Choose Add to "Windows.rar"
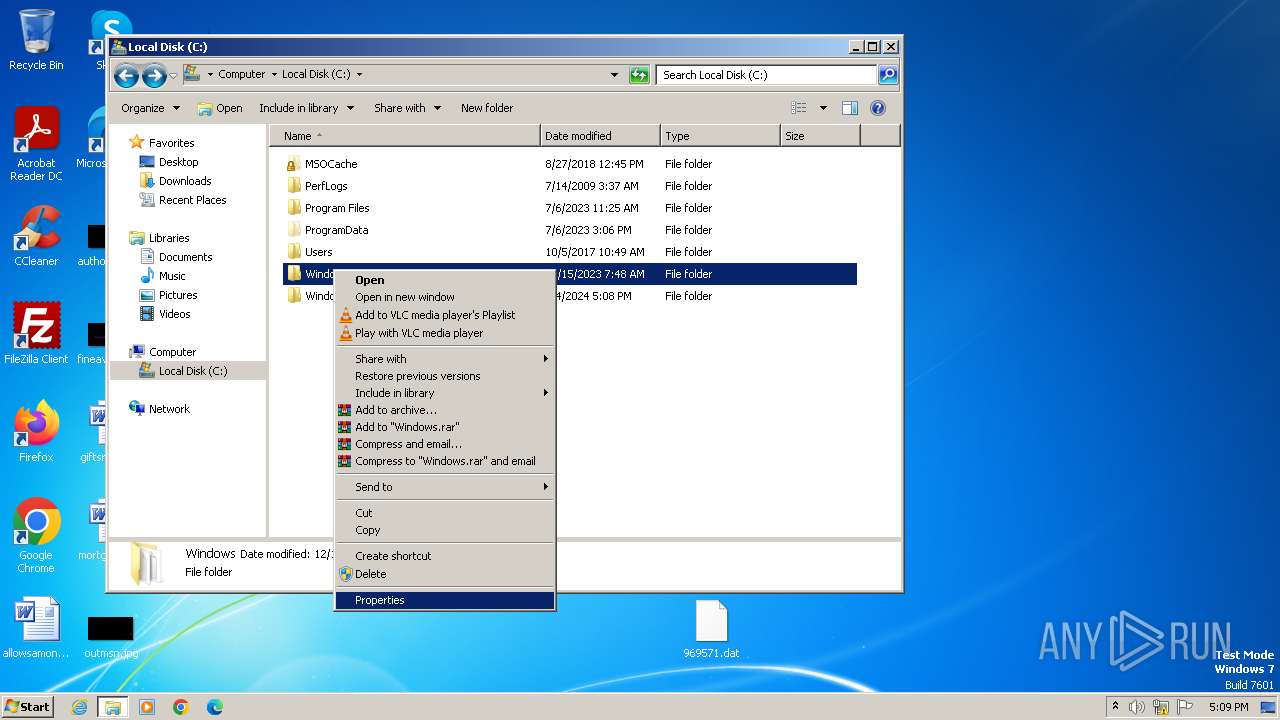 point(445,427)
